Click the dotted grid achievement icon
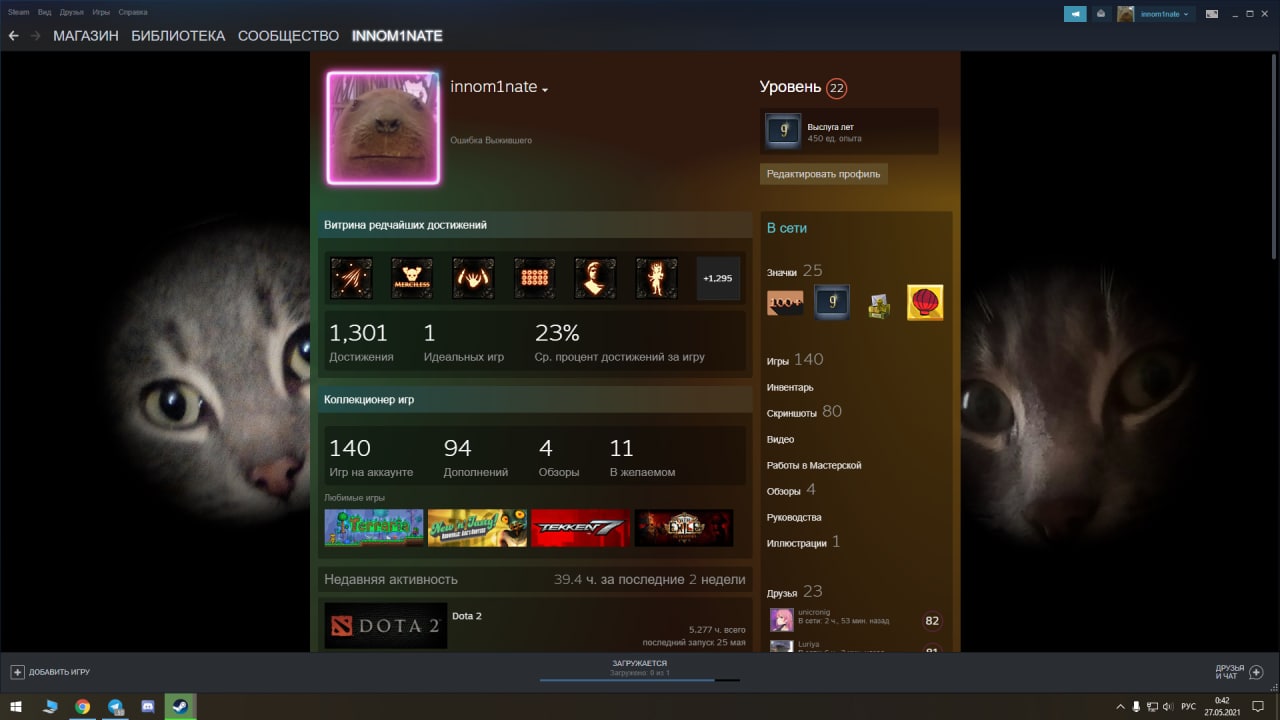The height and width of the screenshot is (720, 1280). click(x=534, y=278)
